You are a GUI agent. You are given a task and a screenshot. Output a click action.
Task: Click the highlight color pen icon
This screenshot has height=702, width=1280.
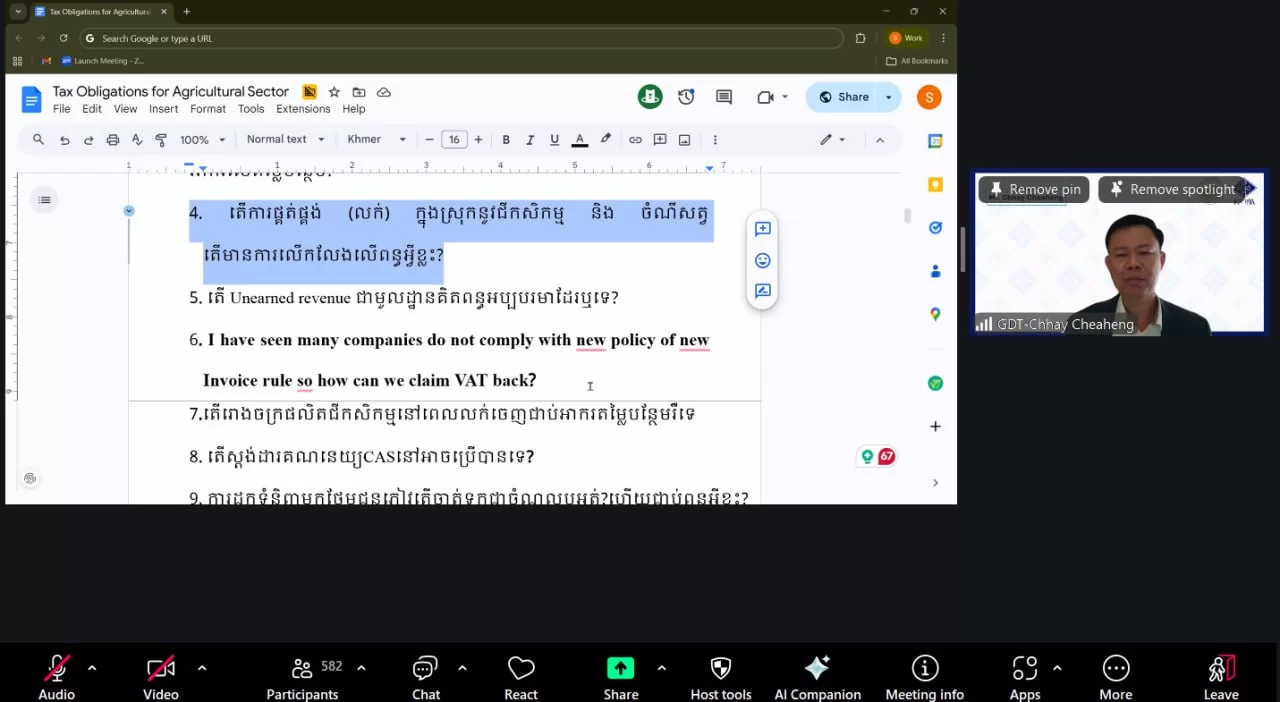point(605,140)
